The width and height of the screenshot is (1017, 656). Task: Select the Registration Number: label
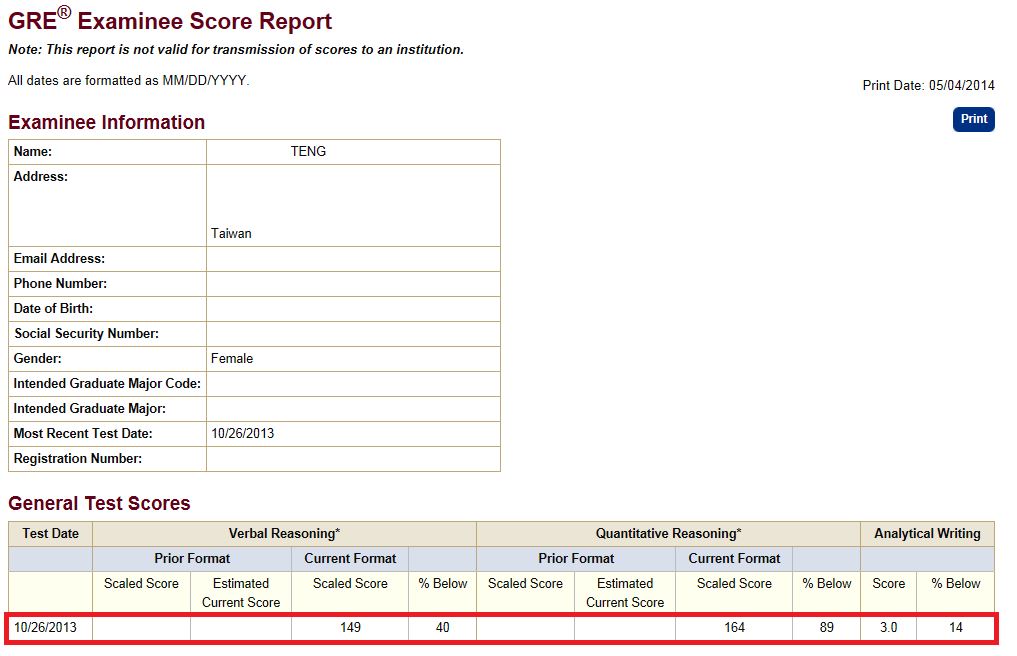(78, 458)
